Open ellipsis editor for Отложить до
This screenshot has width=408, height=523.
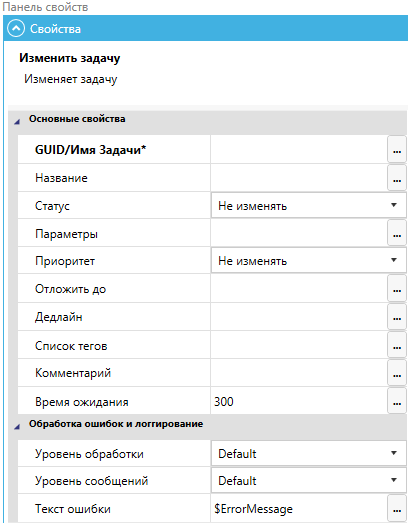click(x=397, y=289)
